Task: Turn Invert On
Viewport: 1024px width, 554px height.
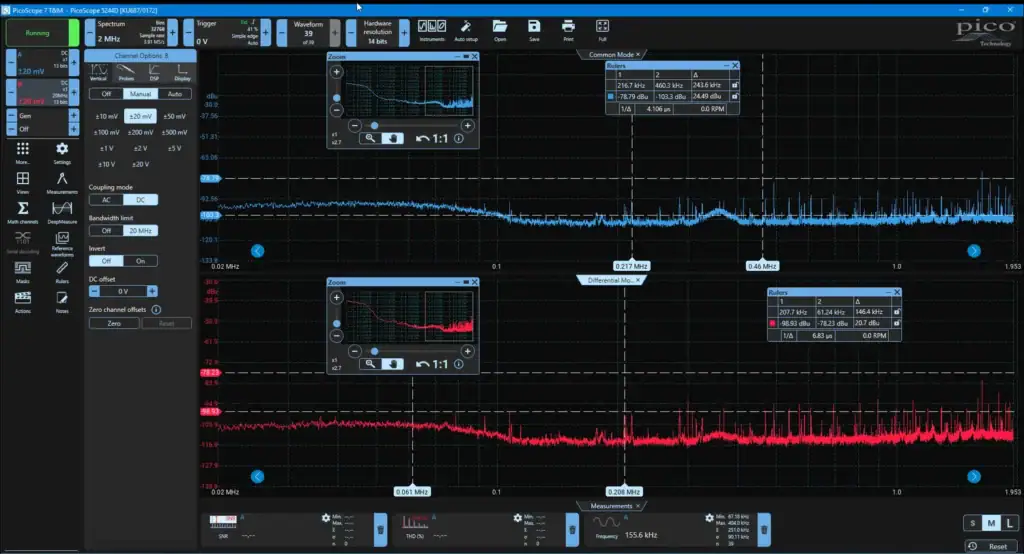Action: 140,261
